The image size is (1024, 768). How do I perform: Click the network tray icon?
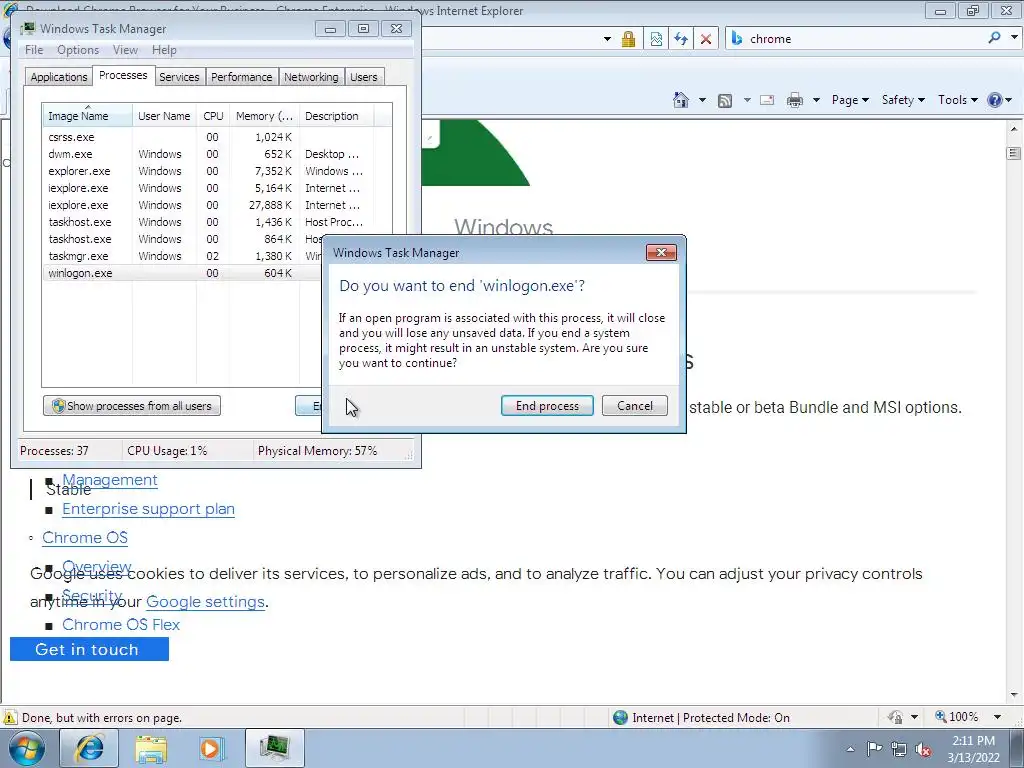tap(899, 749)
